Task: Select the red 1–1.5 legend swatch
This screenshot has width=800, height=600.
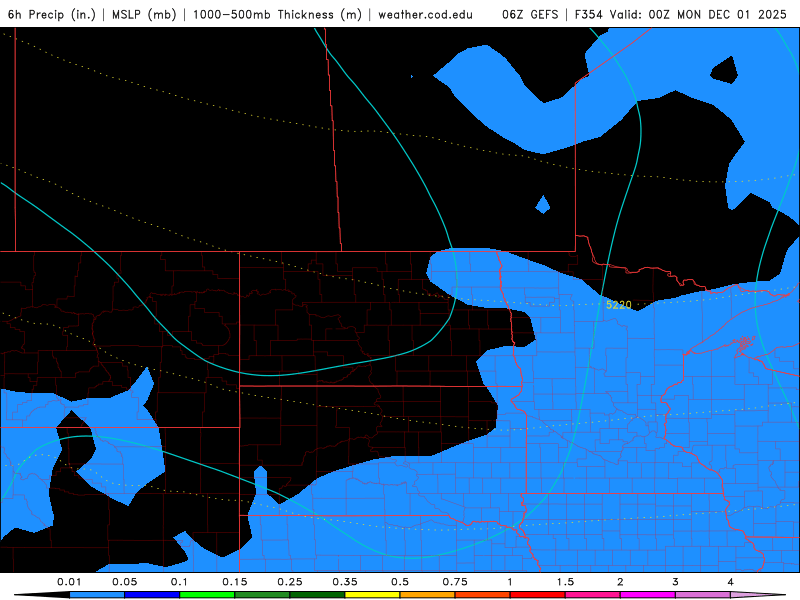Action: pos(538,595)
